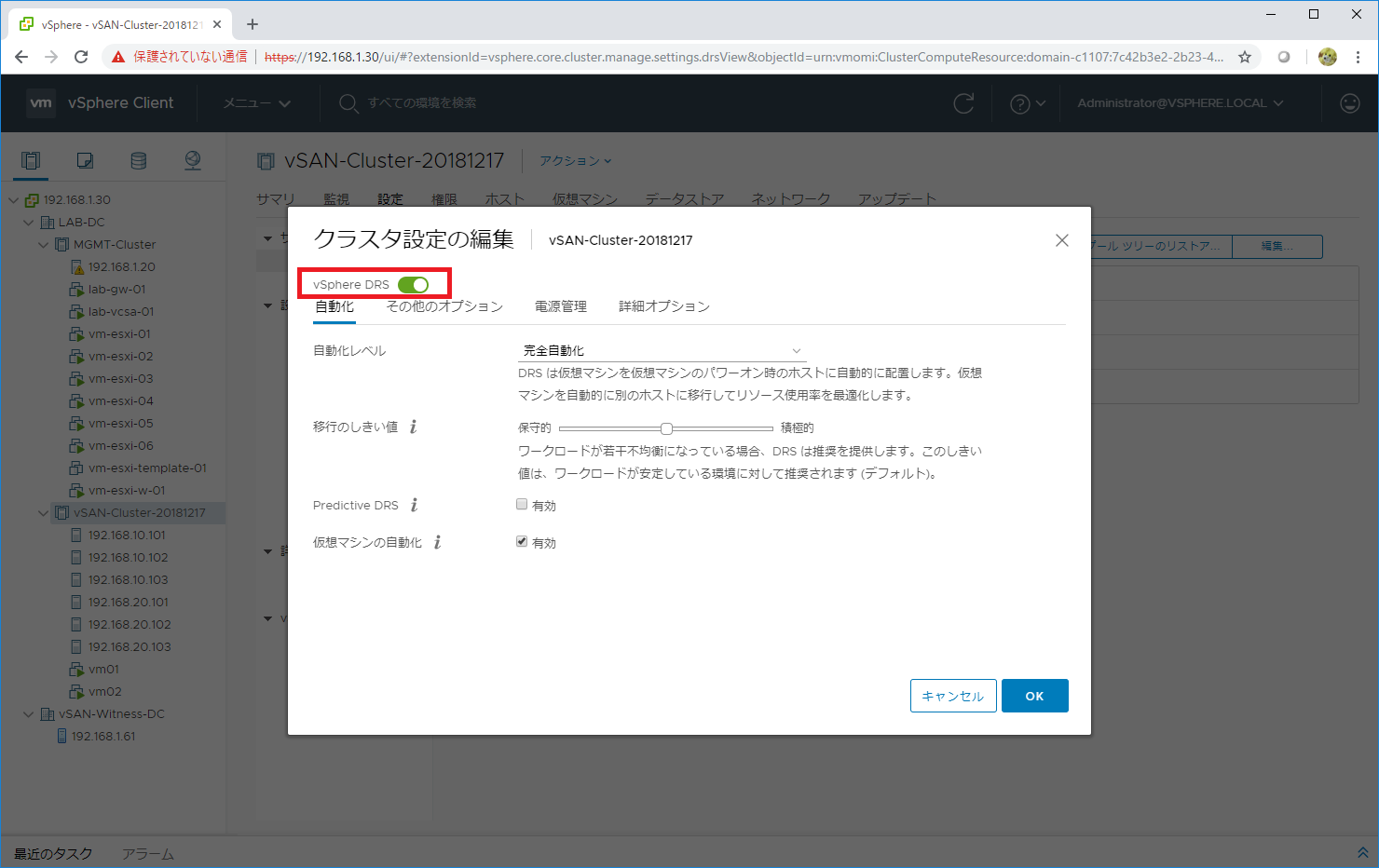Viewport: 1379px width, 868px height.
Task: Select vm-esxi-06 in the tree
Action: [x=120, y=446]
